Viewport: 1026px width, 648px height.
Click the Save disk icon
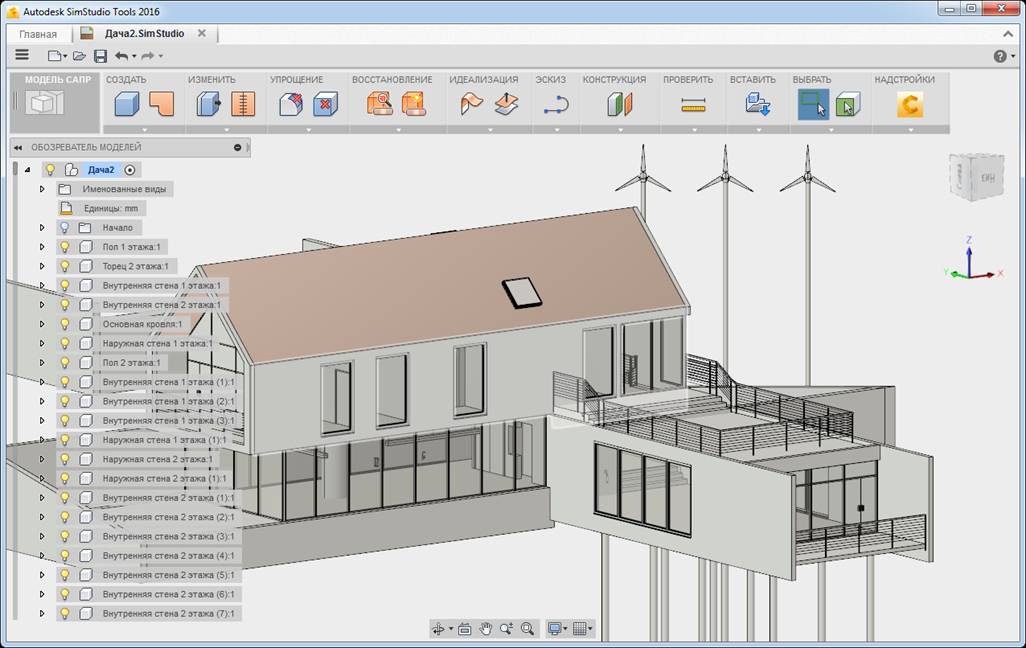tap(100, 56)
